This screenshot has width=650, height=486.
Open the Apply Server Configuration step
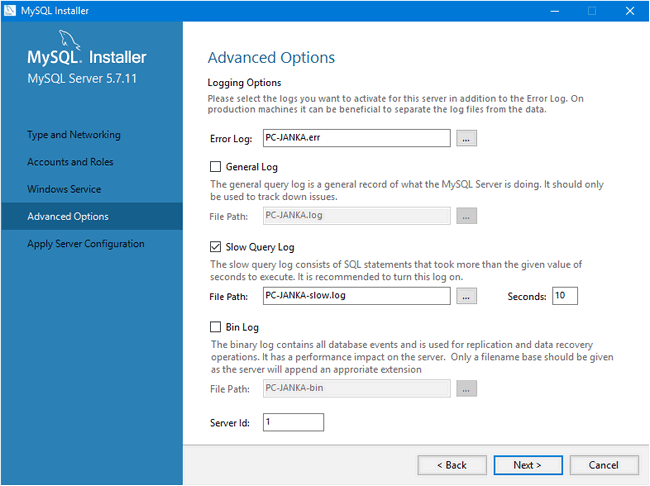(86, 244)
